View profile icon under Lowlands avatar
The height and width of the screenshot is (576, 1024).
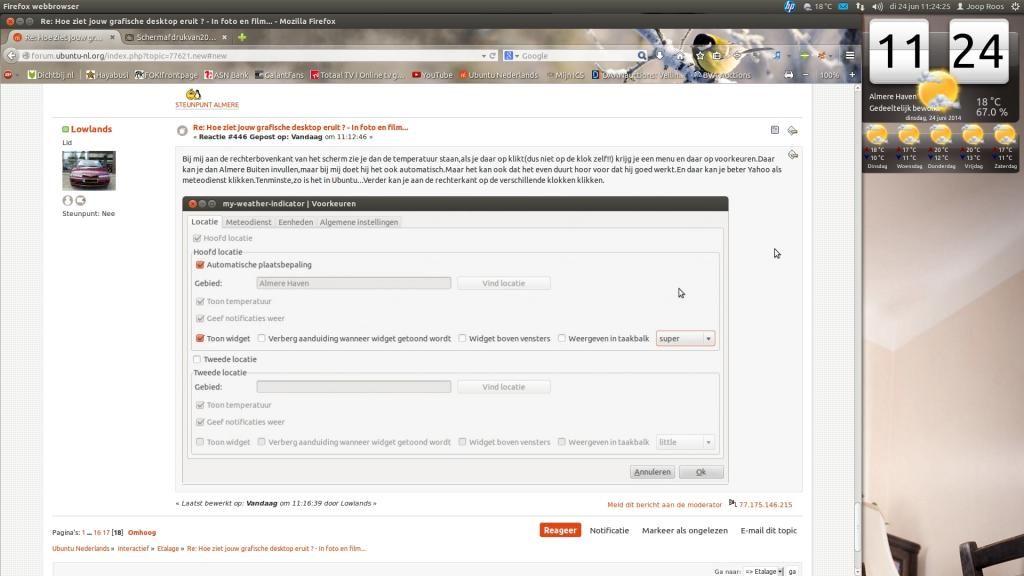[68, 200]
